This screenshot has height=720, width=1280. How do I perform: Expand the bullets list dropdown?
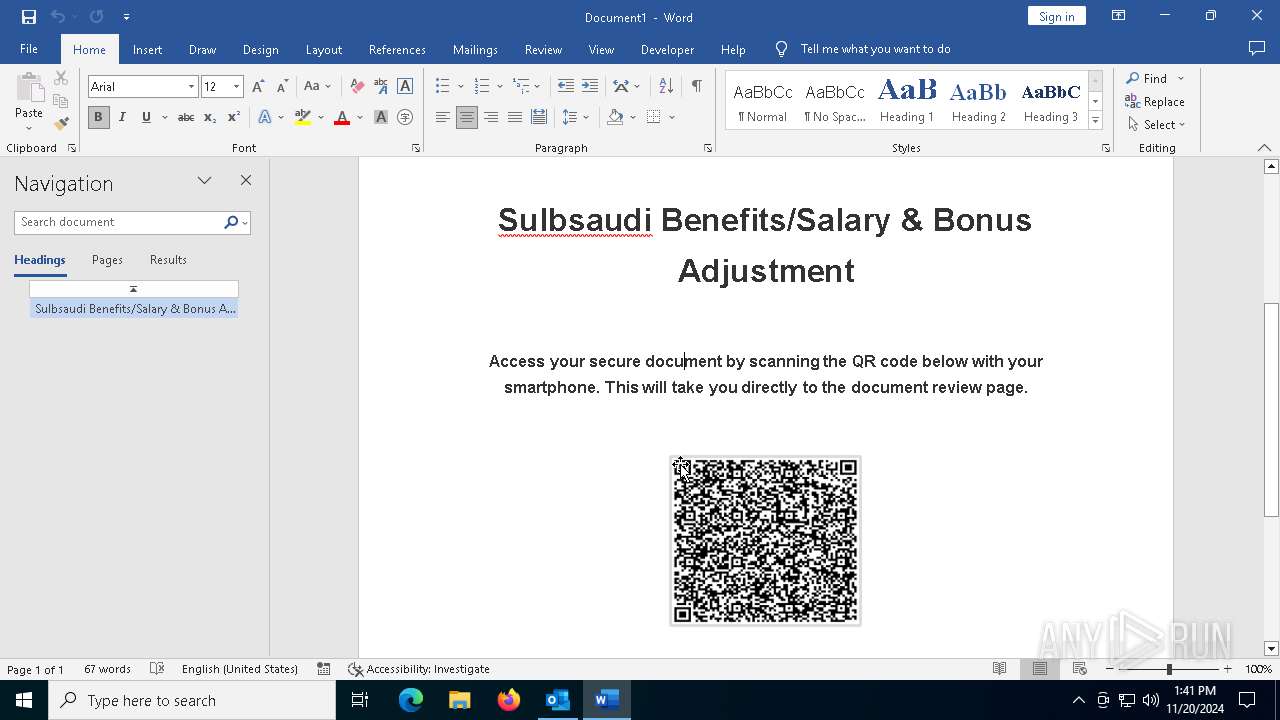click(x=460, y=87)
